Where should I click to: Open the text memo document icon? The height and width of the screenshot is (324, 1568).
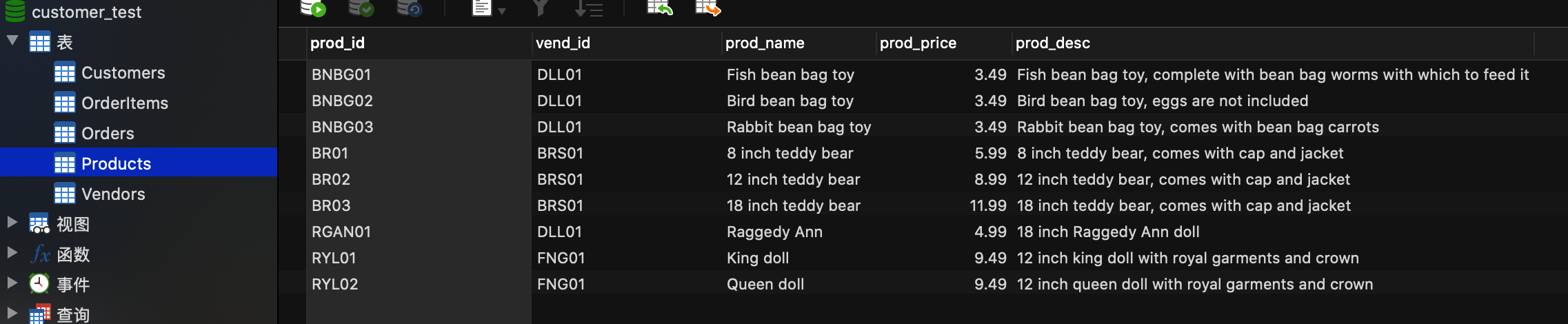pyautogui.click(x=481, y=8)
